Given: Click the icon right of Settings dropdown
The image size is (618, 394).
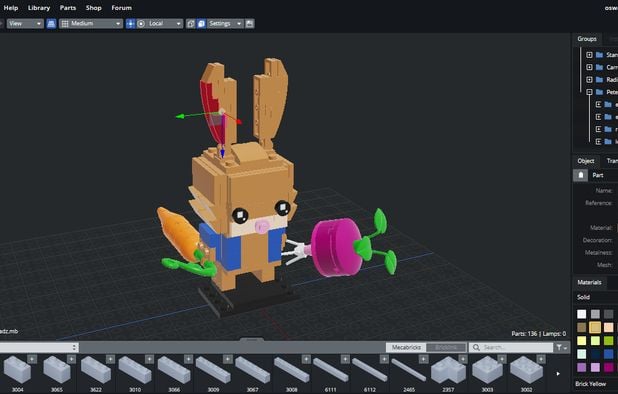Looking at the screenshot, I should (x=249, y=24).
